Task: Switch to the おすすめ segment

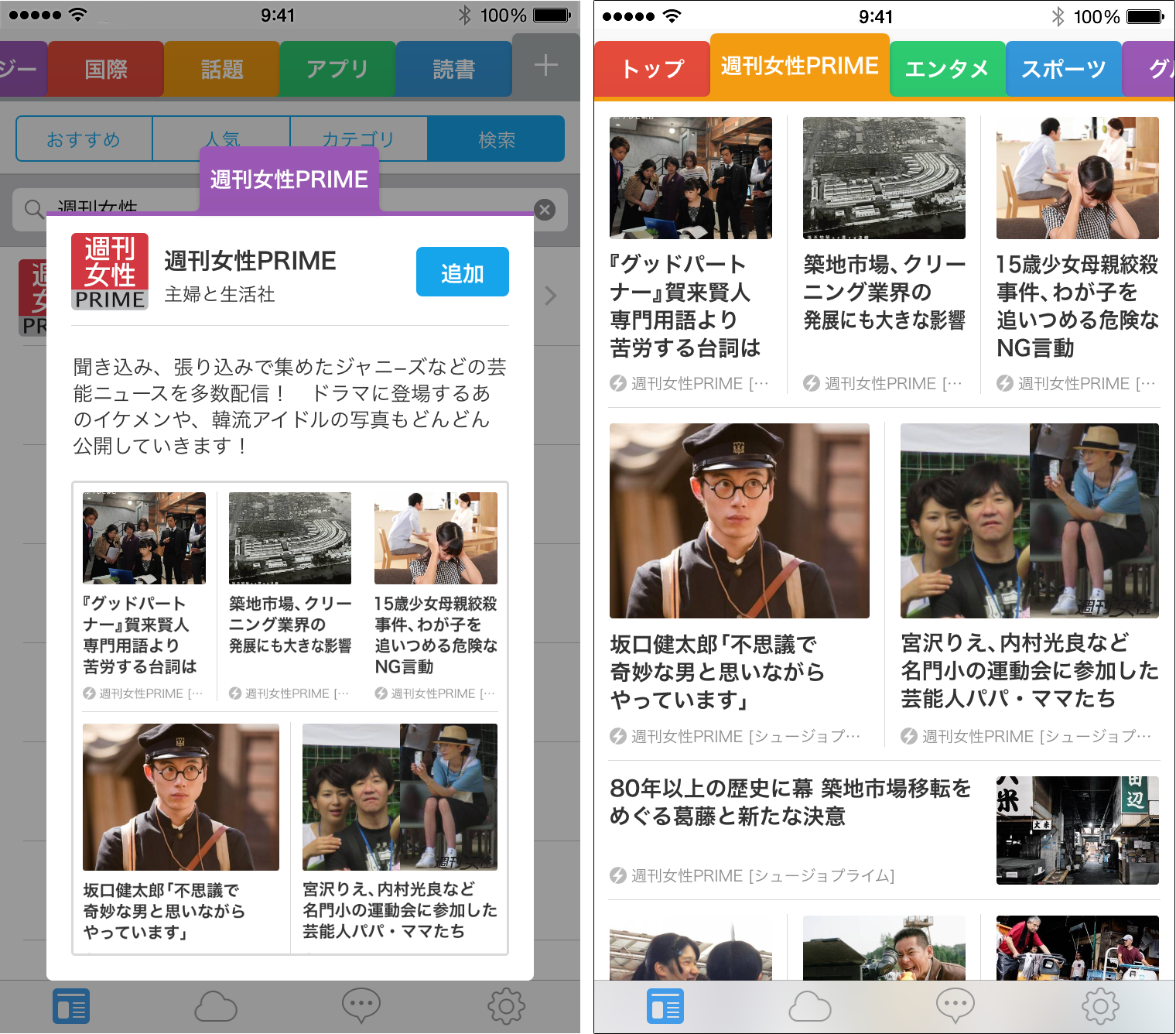Action: click(84, 139)
